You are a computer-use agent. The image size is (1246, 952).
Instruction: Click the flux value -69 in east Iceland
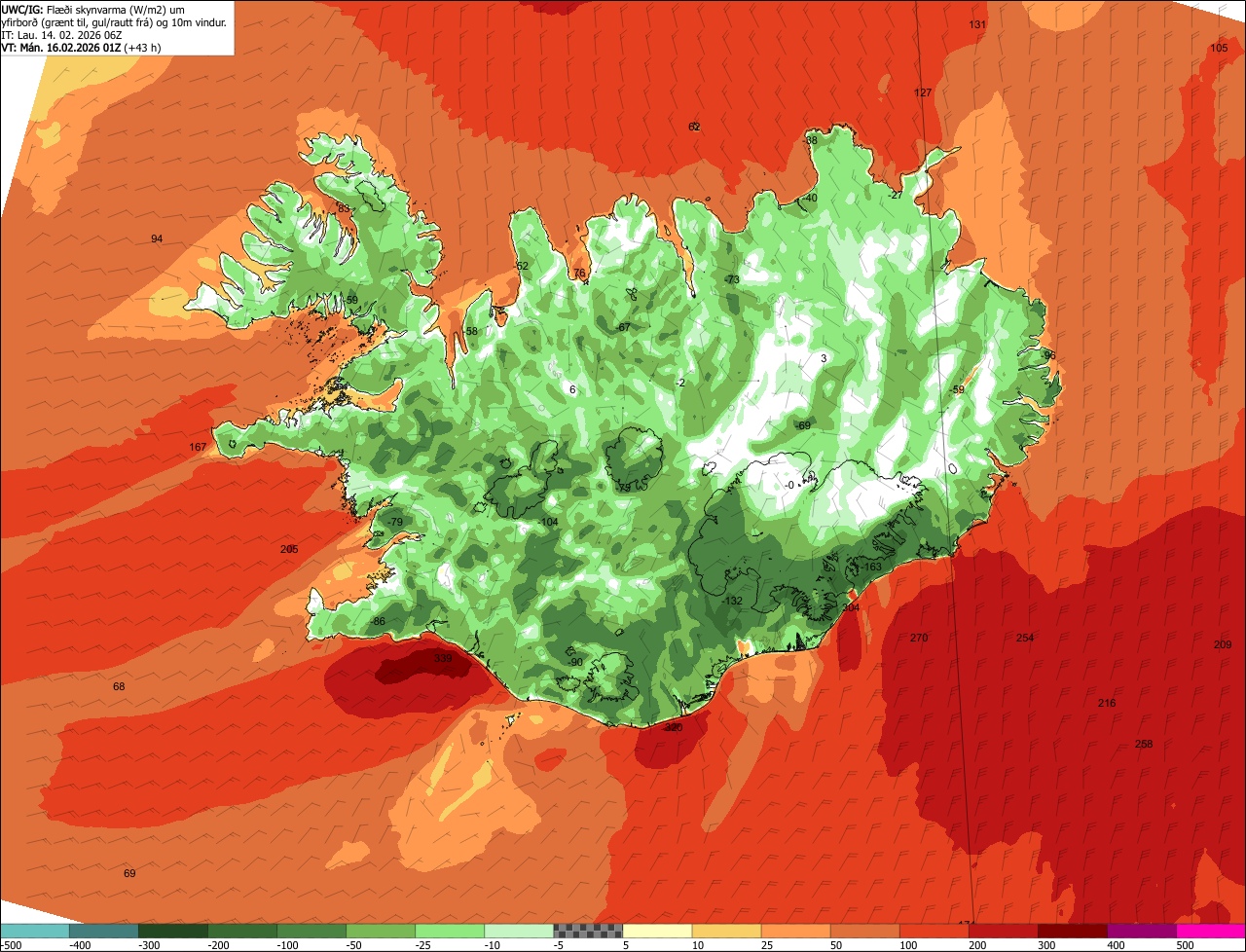[802, 426]
